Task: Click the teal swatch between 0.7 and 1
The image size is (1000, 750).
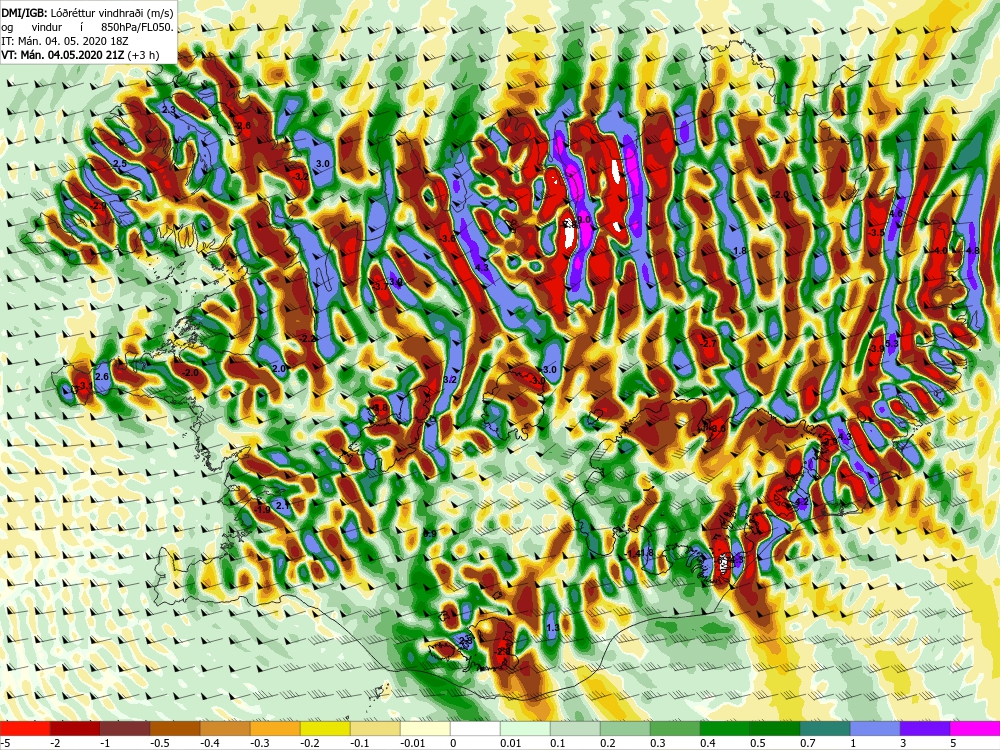Action: tap(825, 728)
